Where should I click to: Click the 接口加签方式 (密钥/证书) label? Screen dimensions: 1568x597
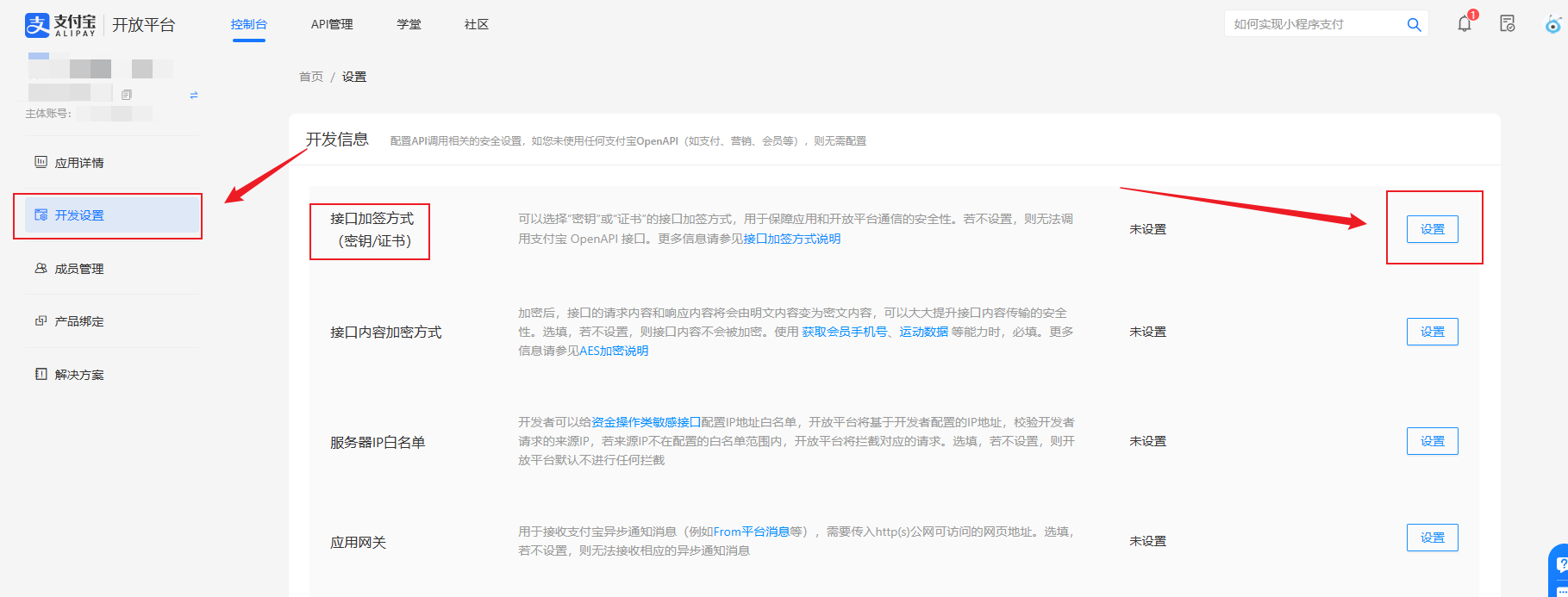point(372,230)
